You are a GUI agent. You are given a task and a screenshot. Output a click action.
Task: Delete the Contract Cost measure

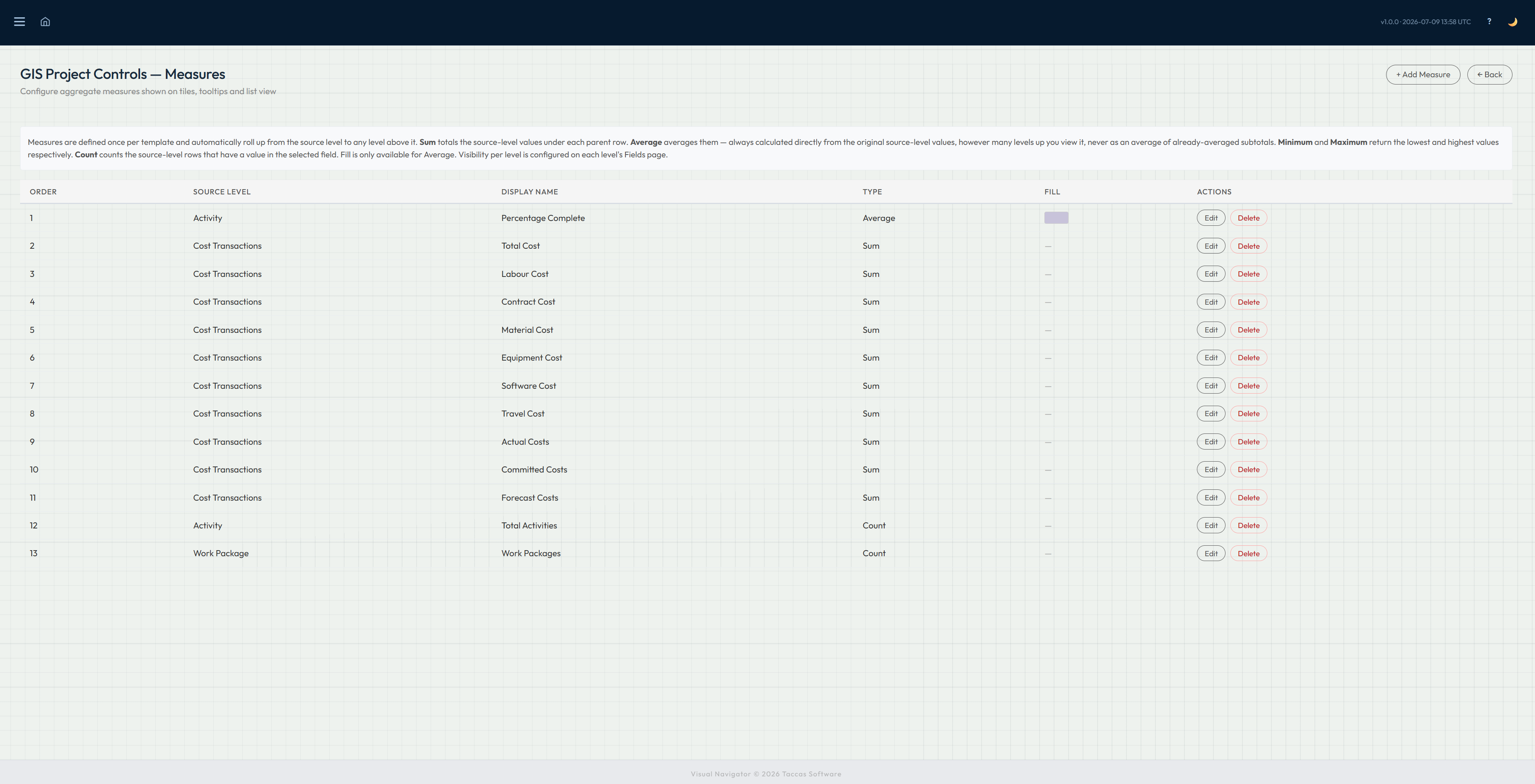pos(1248,302)
